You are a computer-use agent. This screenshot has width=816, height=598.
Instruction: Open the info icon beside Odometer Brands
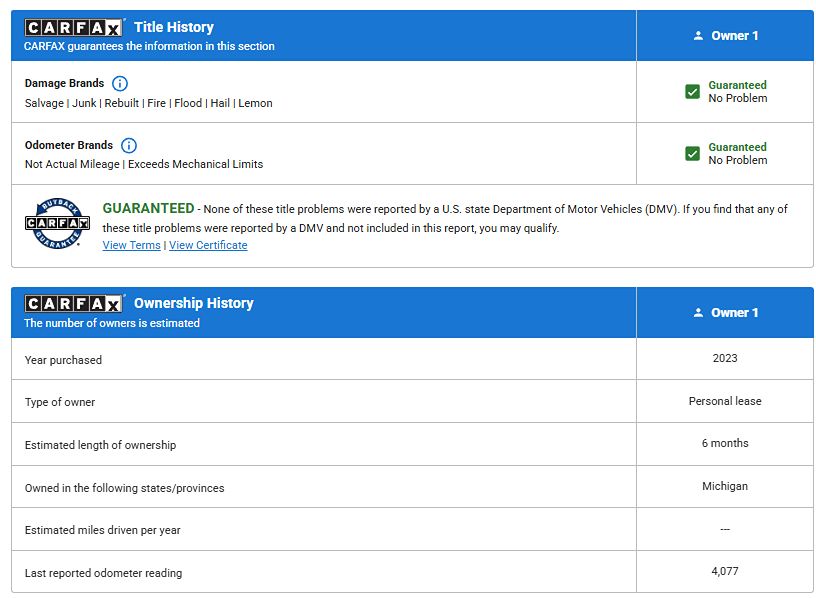pos(129,146)
